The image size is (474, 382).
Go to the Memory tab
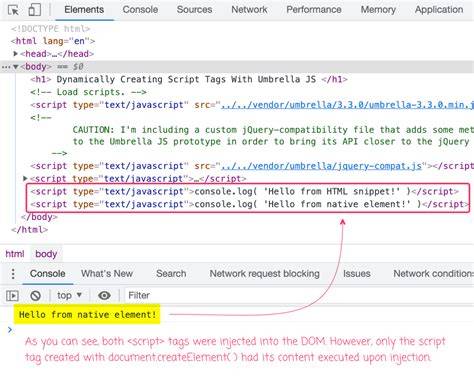tap(378, 10)
